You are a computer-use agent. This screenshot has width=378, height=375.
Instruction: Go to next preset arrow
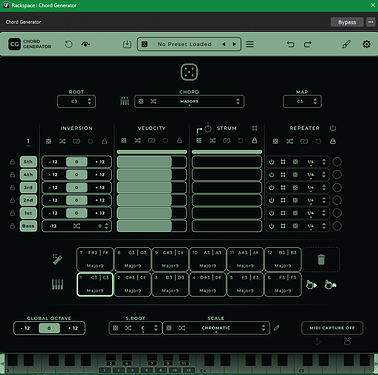coord(234,44)
